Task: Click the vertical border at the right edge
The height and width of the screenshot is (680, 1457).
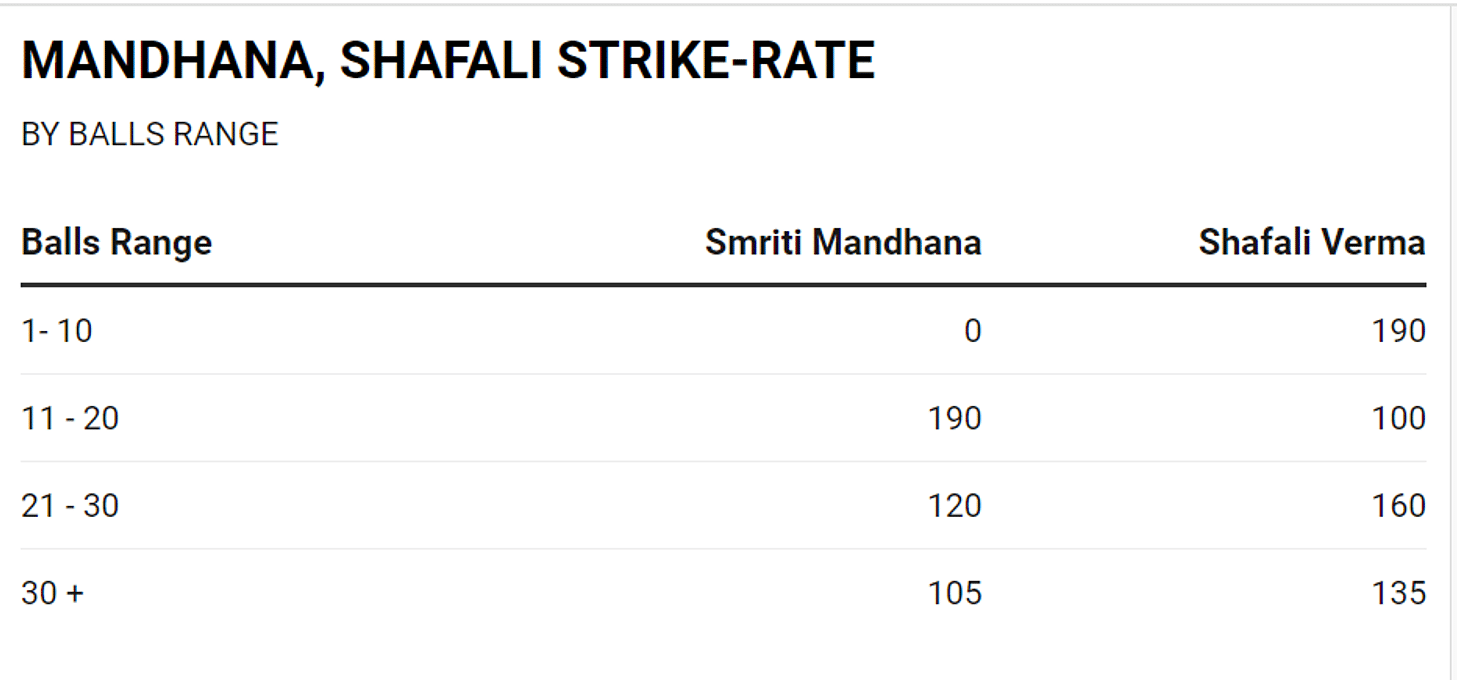Action: [1451, 340]
